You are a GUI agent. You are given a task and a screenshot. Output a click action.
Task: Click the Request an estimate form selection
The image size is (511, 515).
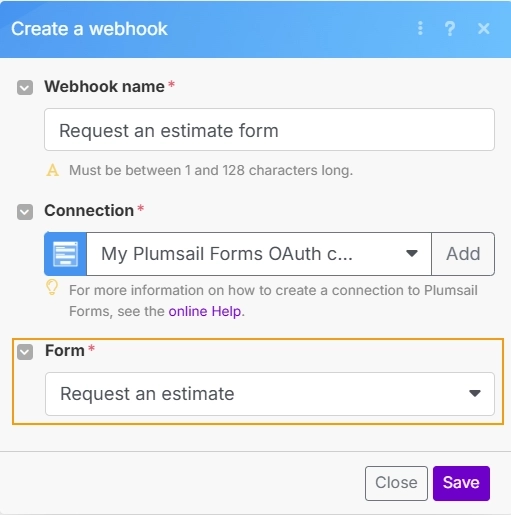click(x=270, y=394)
